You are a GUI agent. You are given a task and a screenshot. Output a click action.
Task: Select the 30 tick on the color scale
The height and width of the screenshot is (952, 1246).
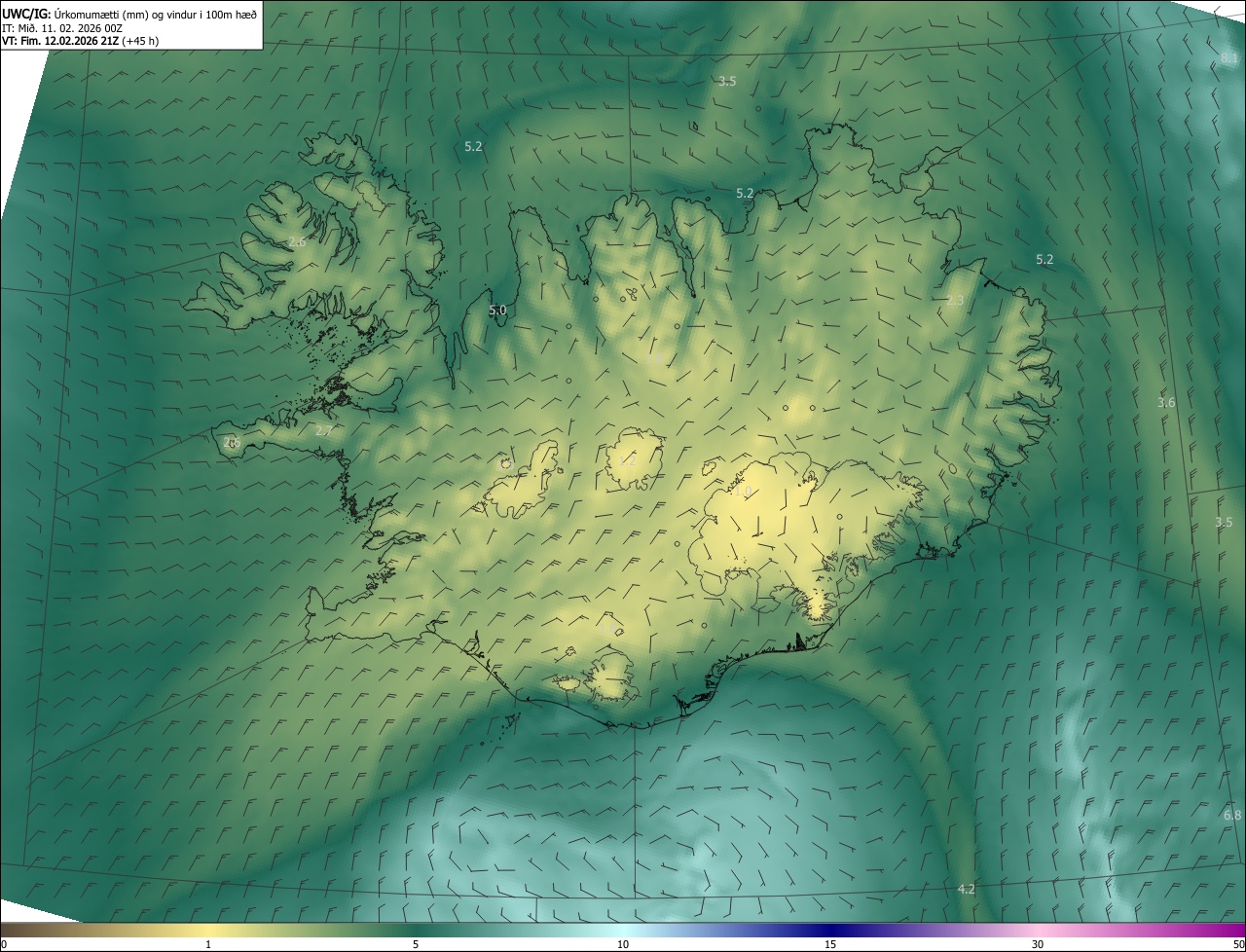[1038, 944]
